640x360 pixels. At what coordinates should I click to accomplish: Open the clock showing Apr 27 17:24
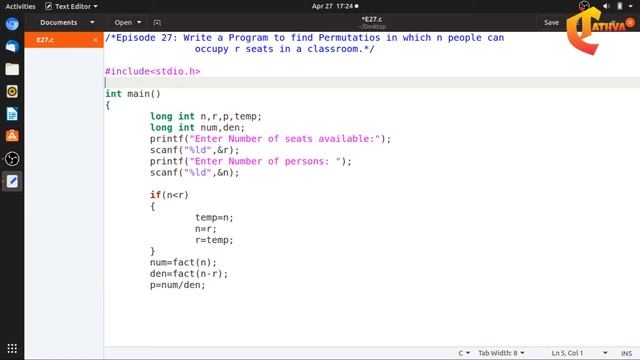pyautogui.click(x=335, y=6)
